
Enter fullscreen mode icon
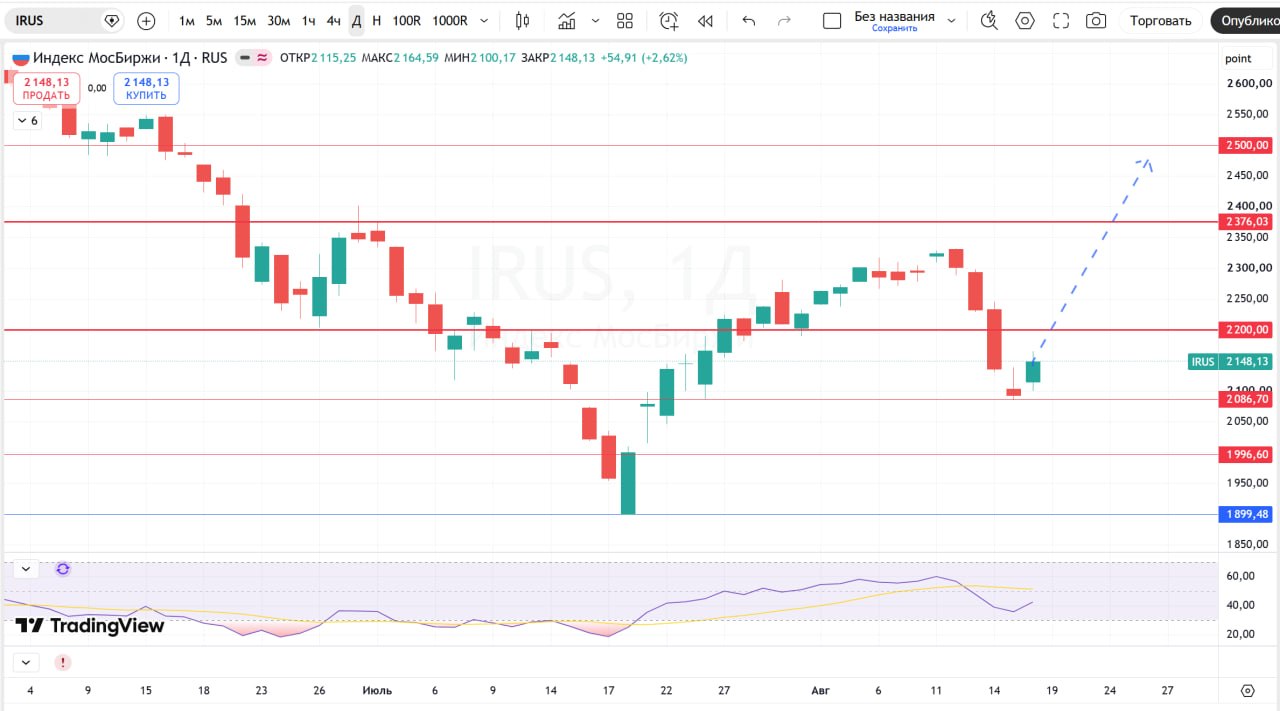click(x=1061, y=20)
